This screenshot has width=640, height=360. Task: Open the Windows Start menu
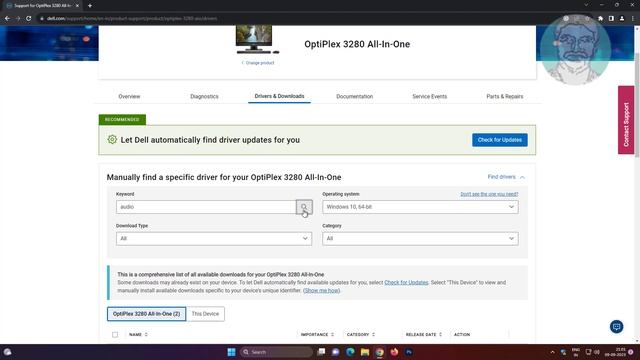point(231,352)
